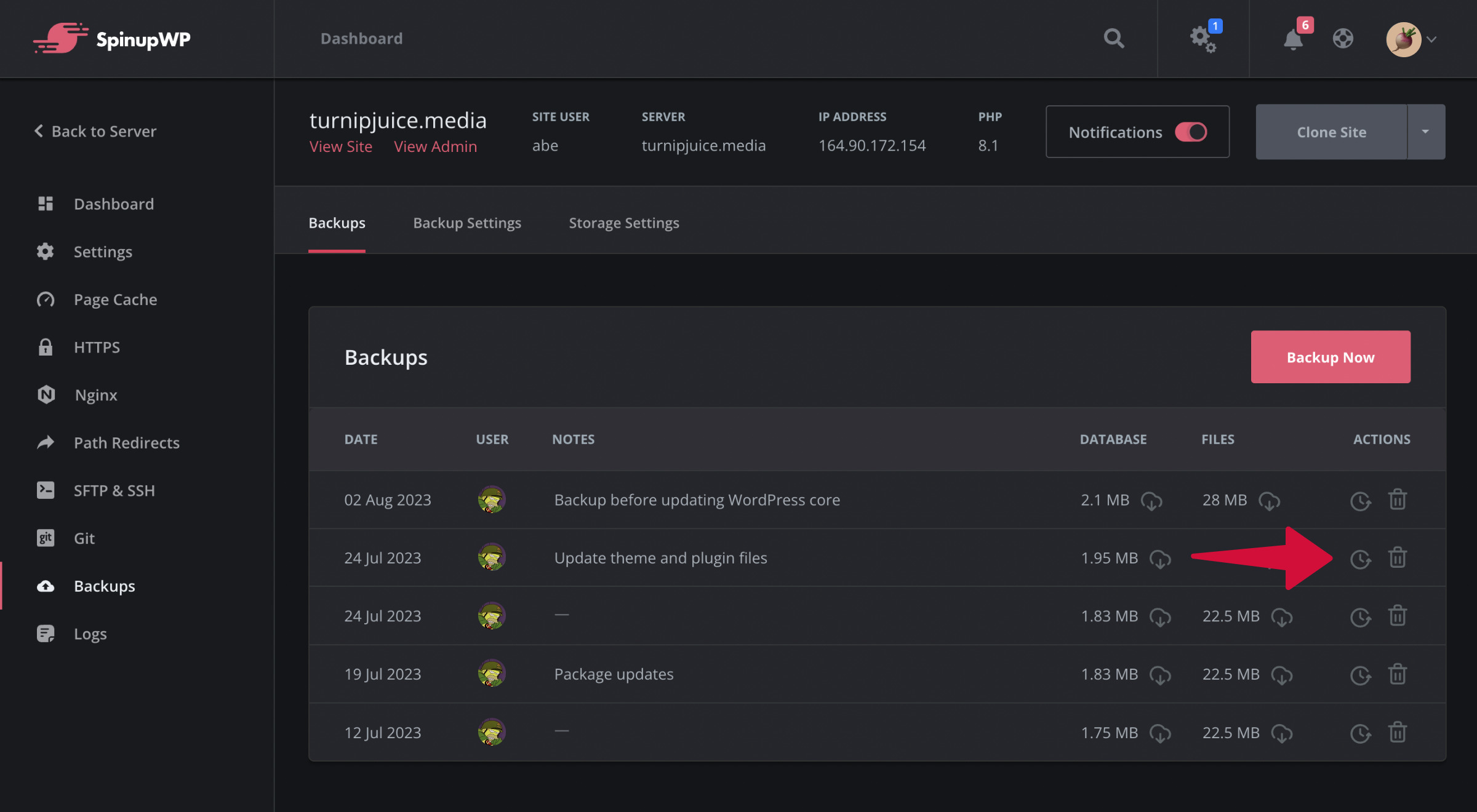Click the Backup Now button
The image size is (1477, 812).
pos(1330,357)
